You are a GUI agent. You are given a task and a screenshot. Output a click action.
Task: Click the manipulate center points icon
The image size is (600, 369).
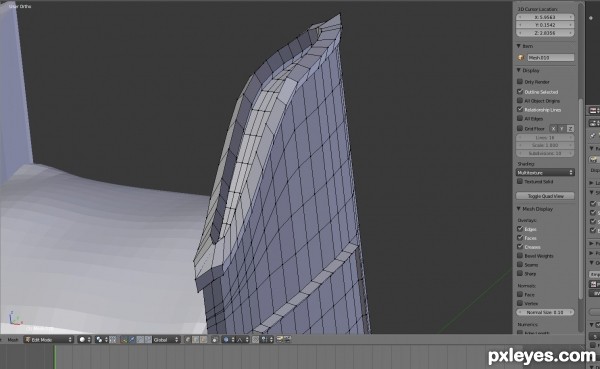pyautogui.click(x=112, y=340)
